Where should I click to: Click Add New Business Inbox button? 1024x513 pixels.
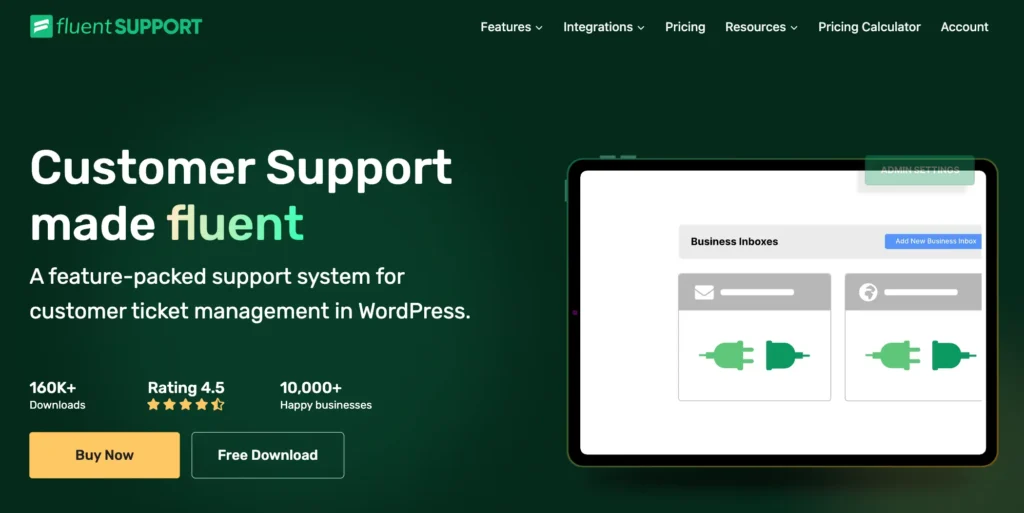(933, 241)
